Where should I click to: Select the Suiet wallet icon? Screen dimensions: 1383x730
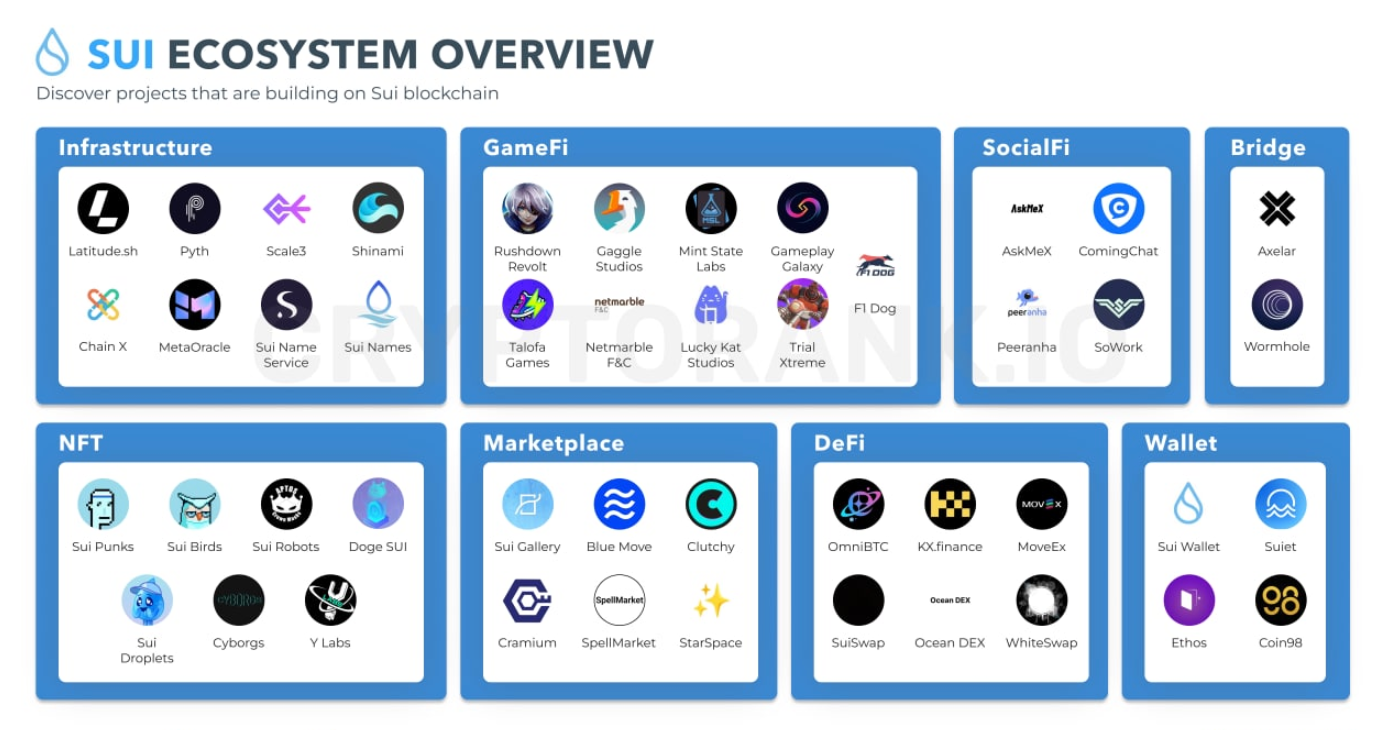(1281, 504)
